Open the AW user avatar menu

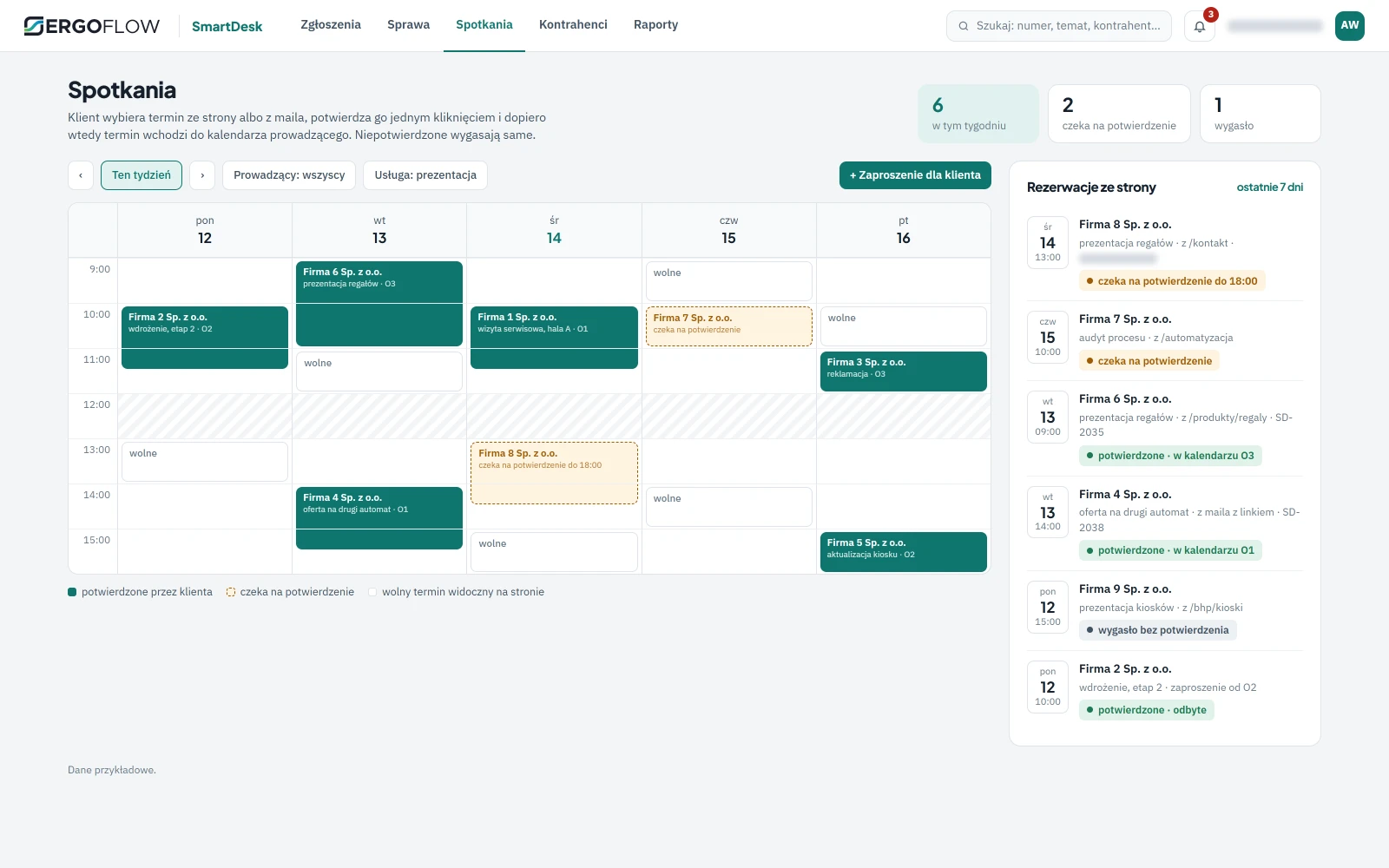(1349, 26)
